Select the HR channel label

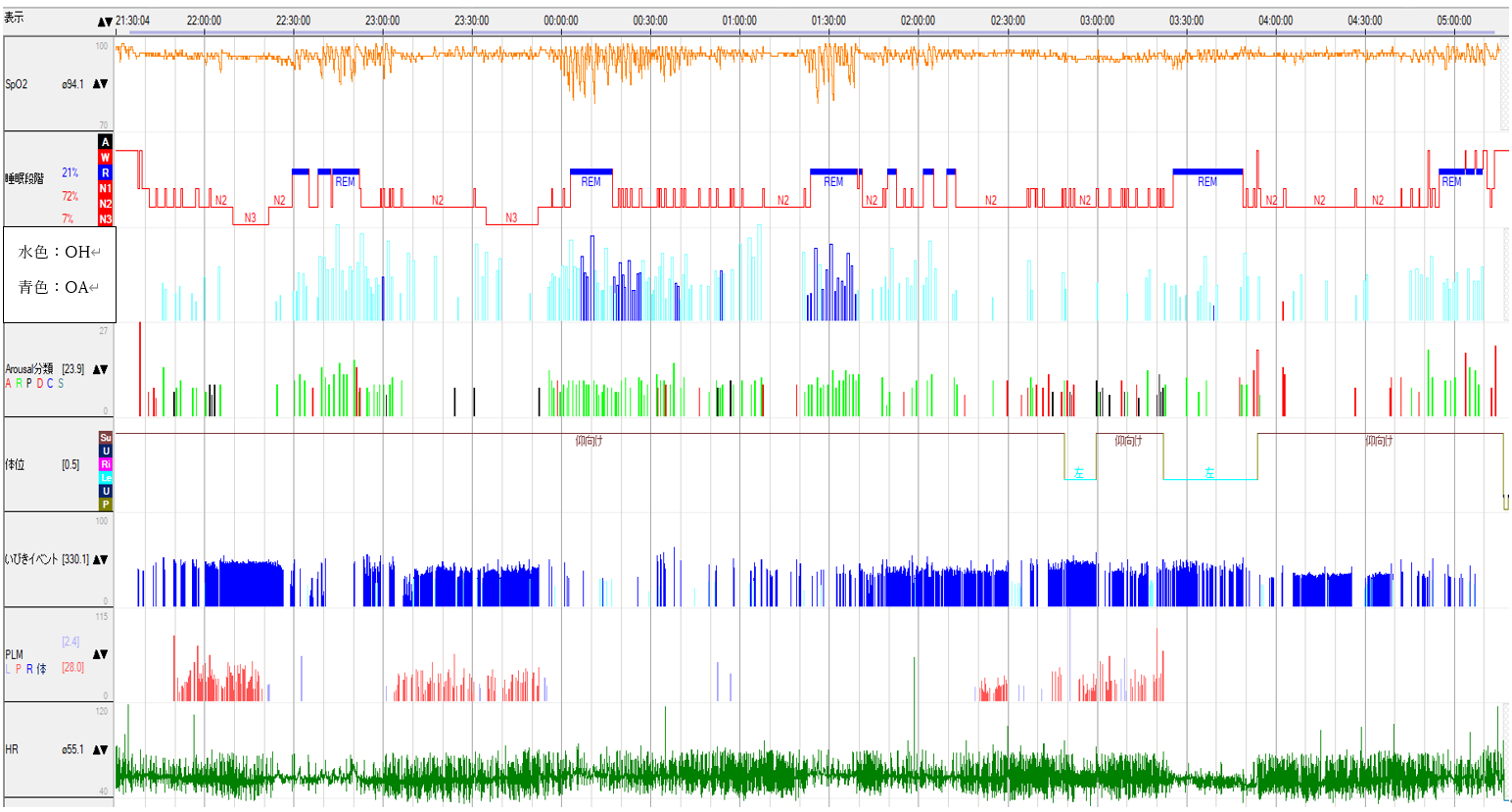click(12, 749)
